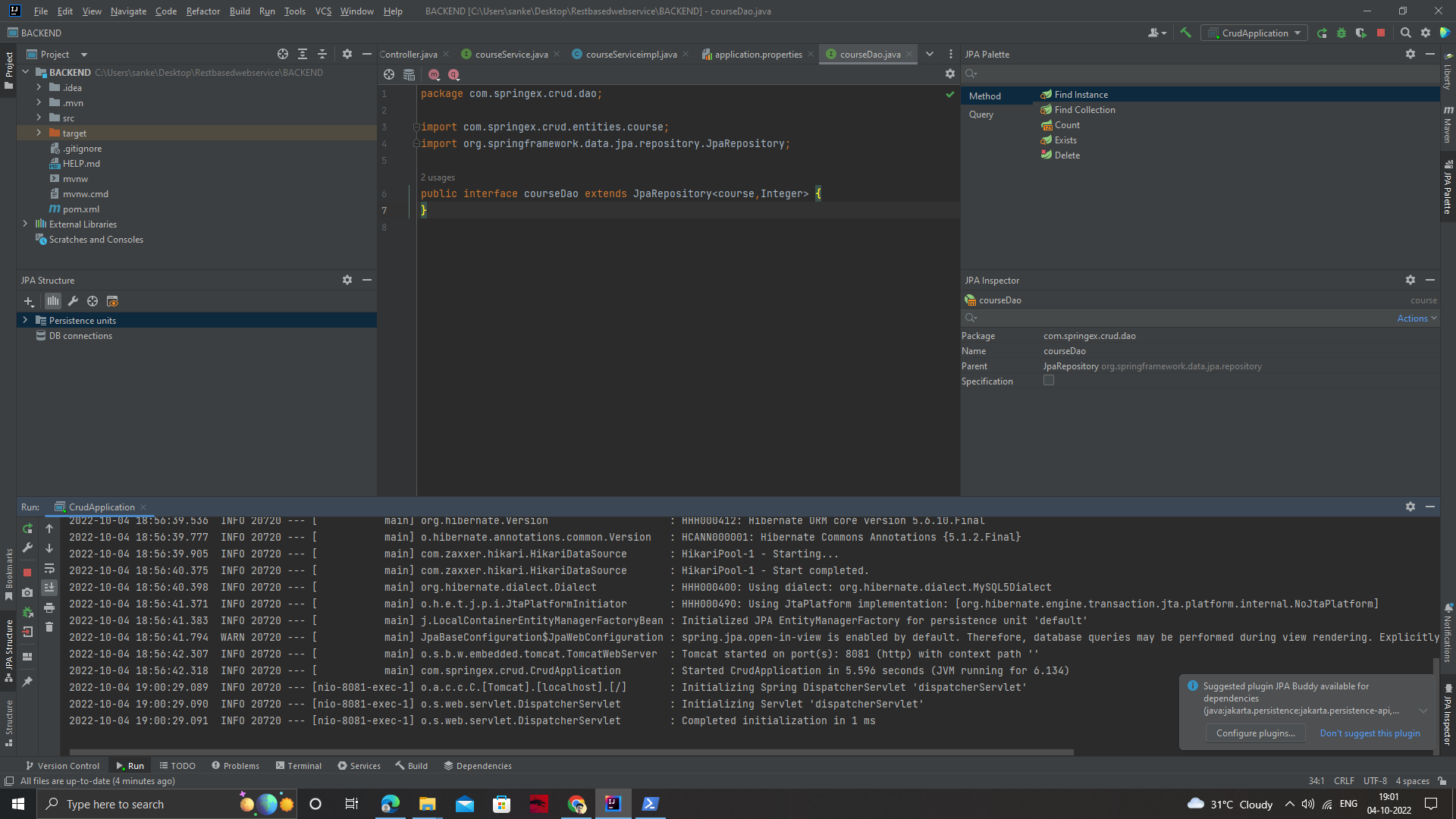
Task: Click the plus icon in JPA Structure
Action: (x=29, y=301)
